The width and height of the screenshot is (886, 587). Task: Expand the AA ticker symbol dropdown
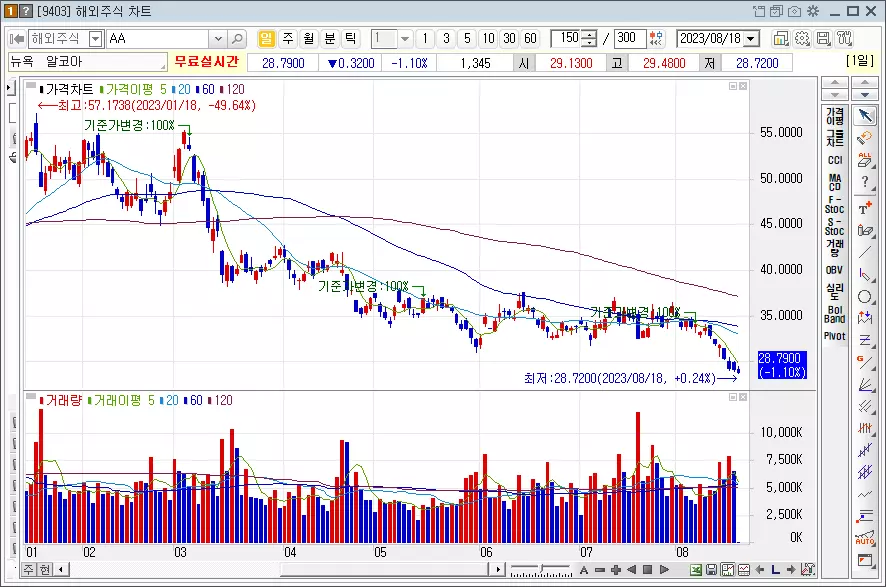pos(218,39)
